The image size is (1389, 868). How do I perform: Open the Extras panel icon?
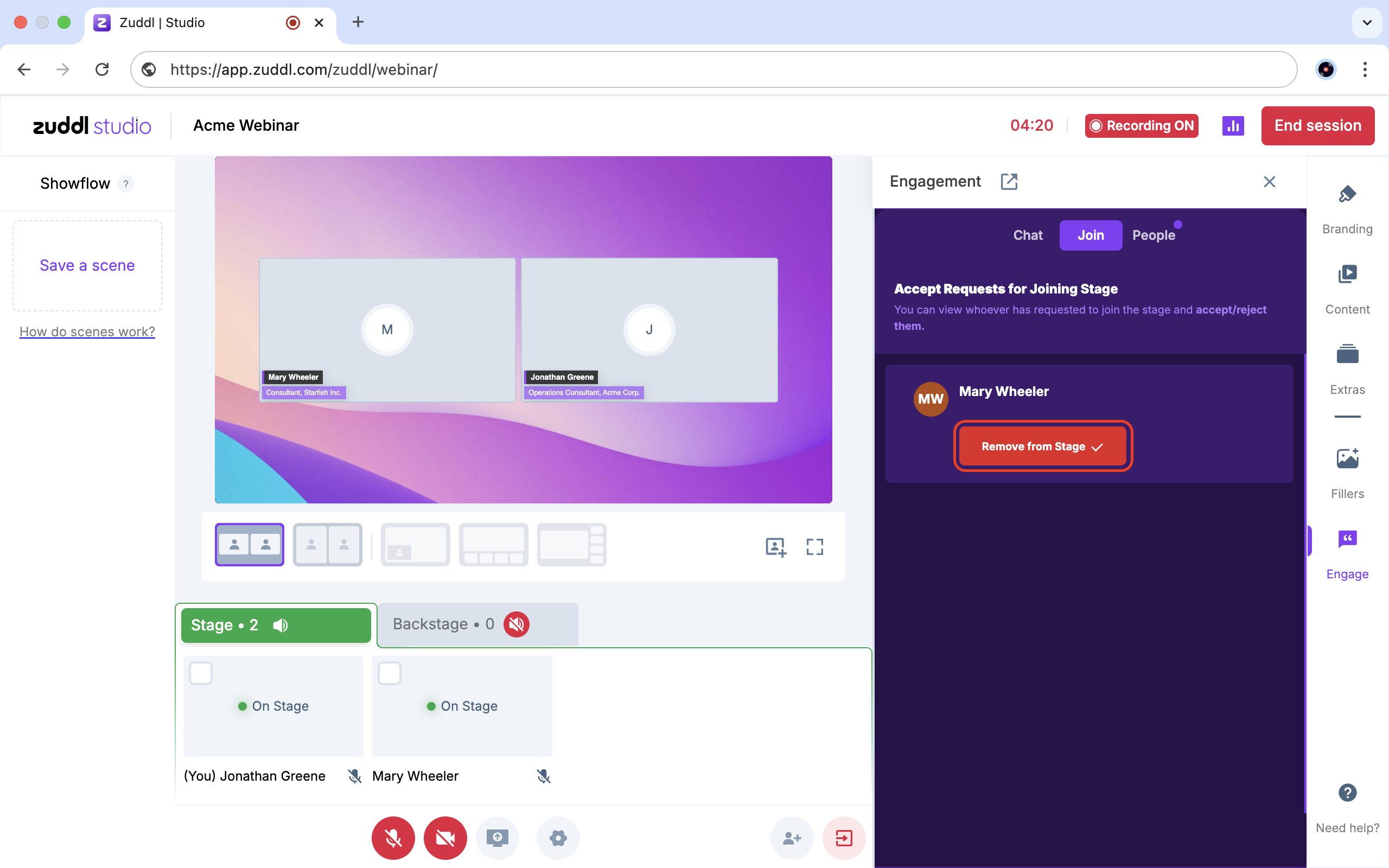point(1347,354)
